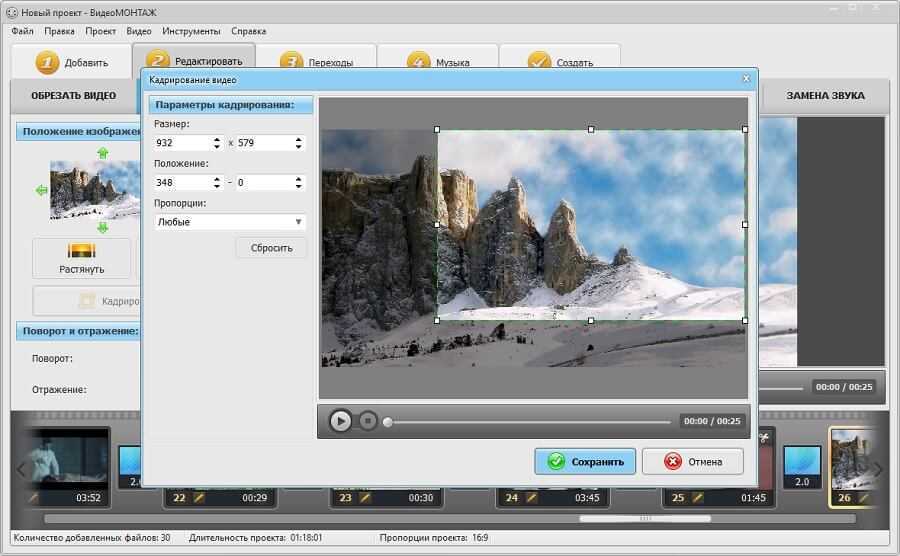Click the edit pencil icon on clip 24
This screenshot has width=900, height=556.
click(x=531, y=497)
